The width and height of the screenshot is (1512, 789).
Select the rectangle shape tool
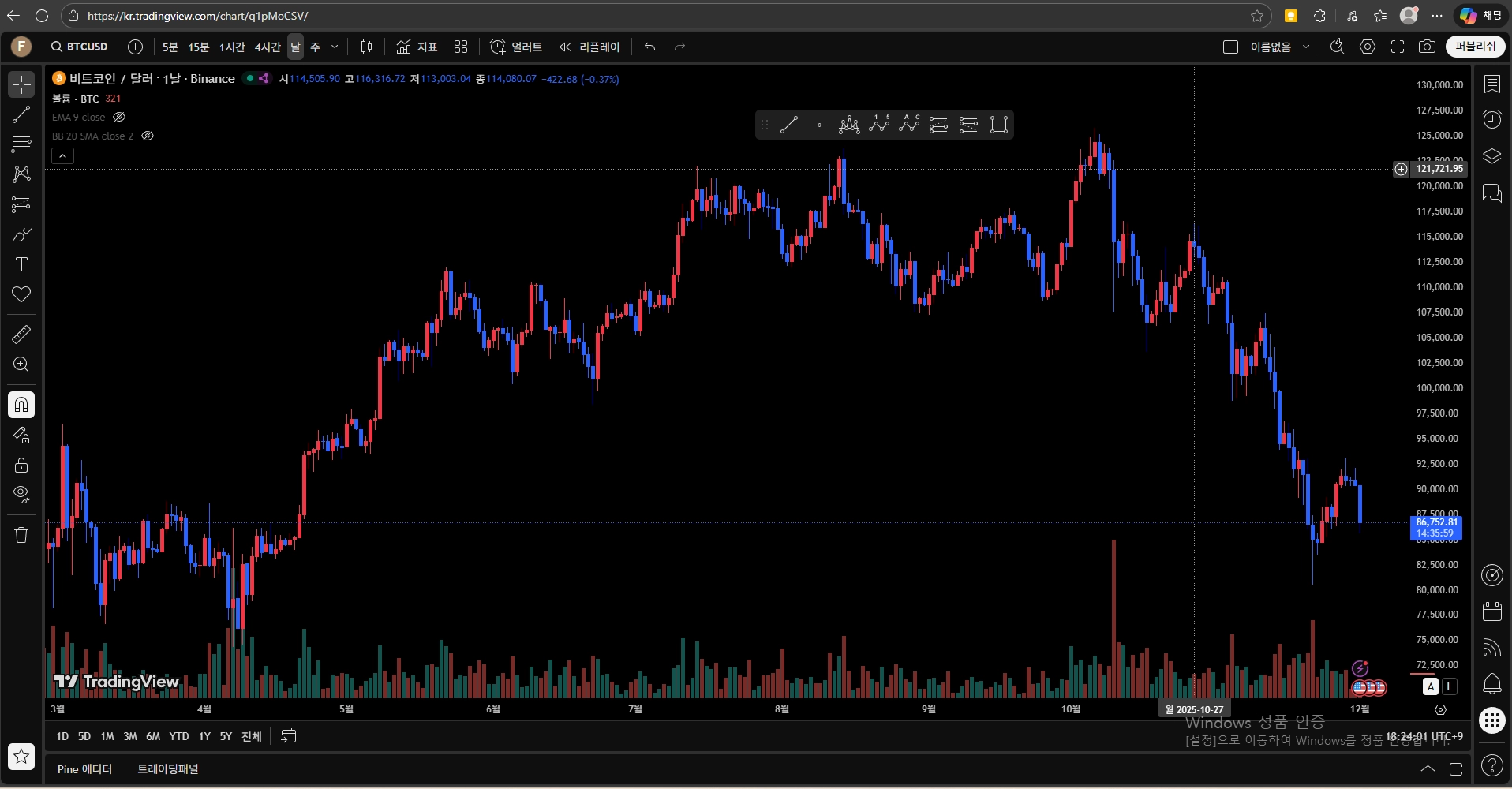(999, 125)
